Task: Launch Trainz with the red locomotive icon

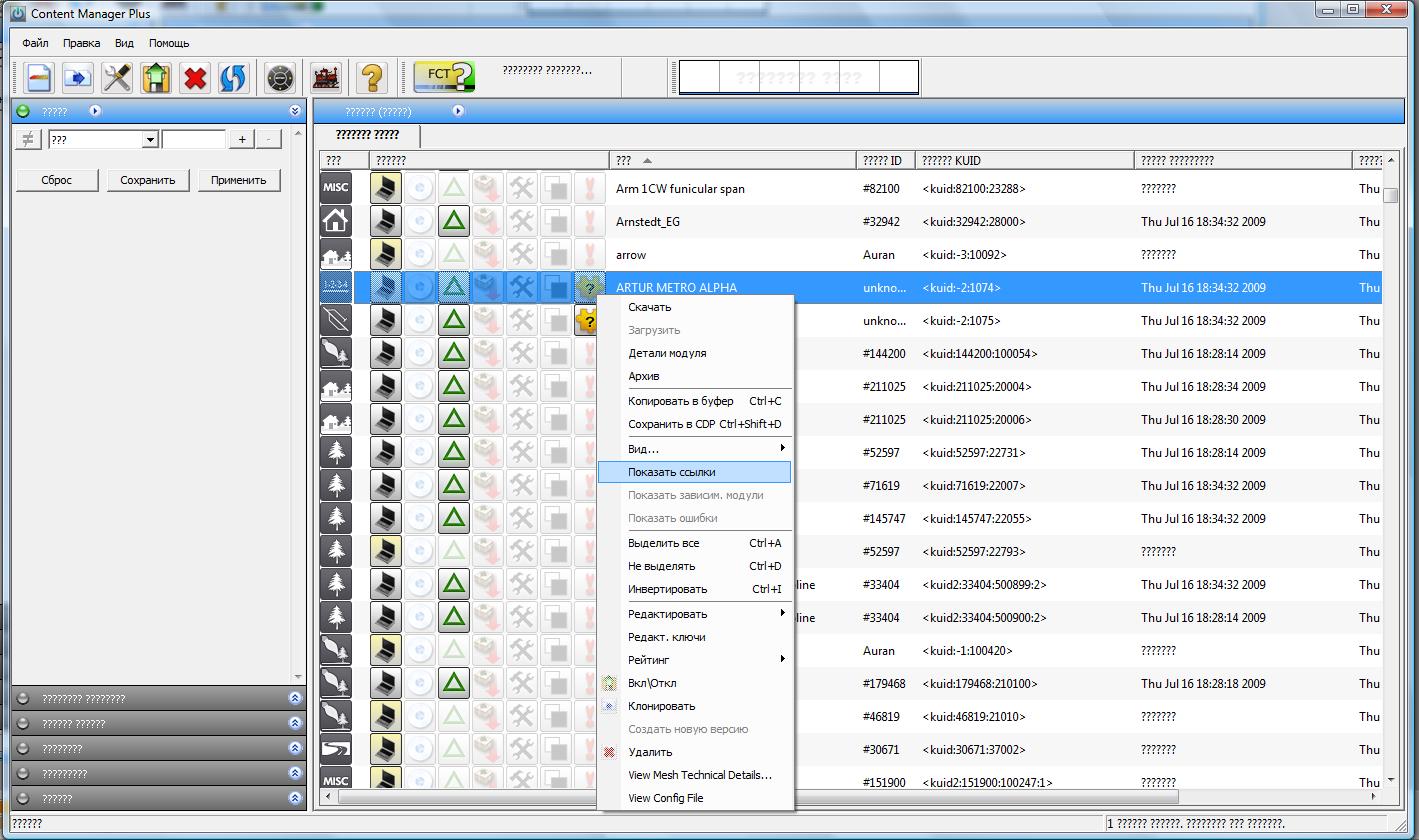Action: point(326,77)
